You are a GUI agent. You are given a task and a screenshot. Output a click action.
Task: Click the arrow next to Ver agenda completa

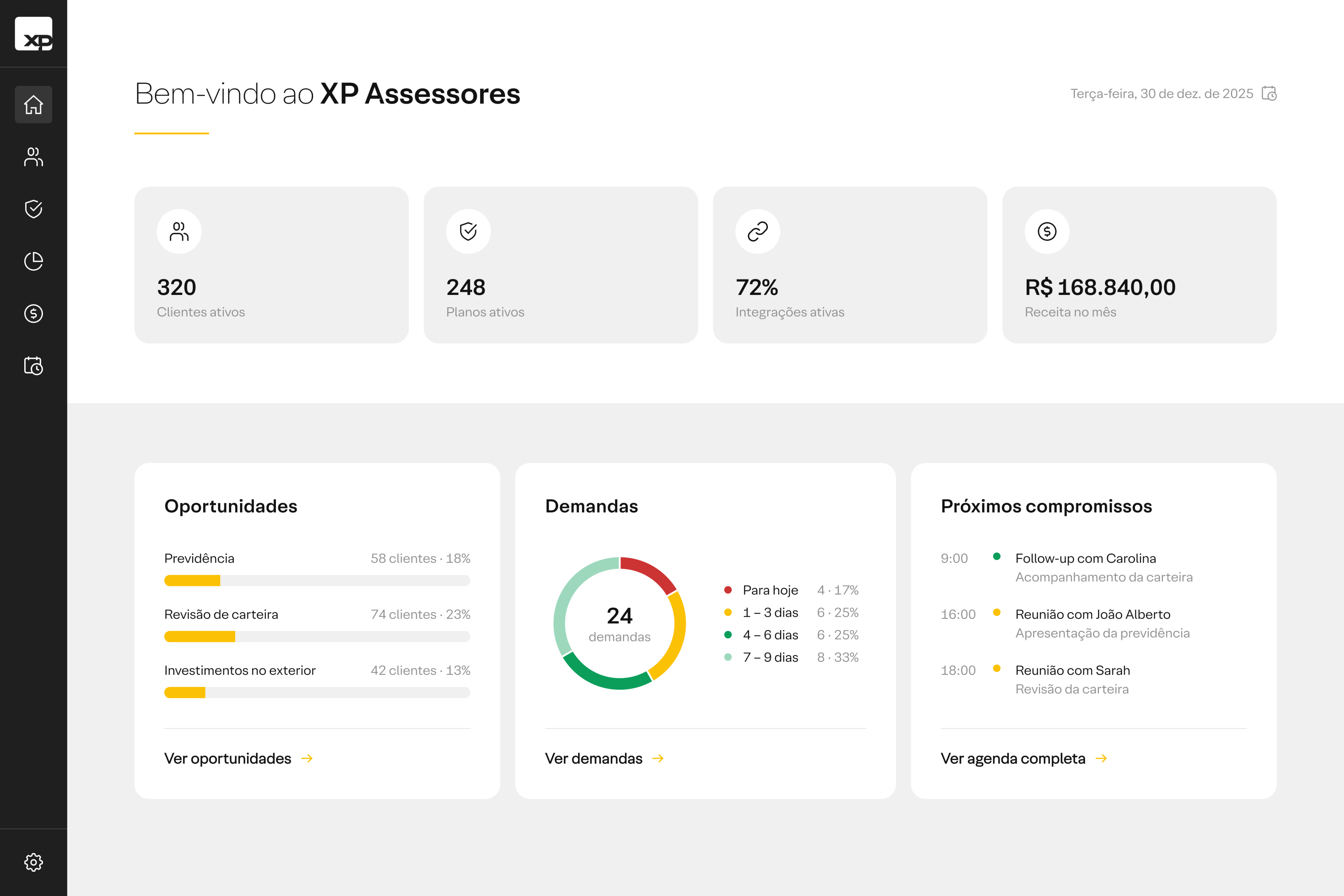tap(1102, 758)
